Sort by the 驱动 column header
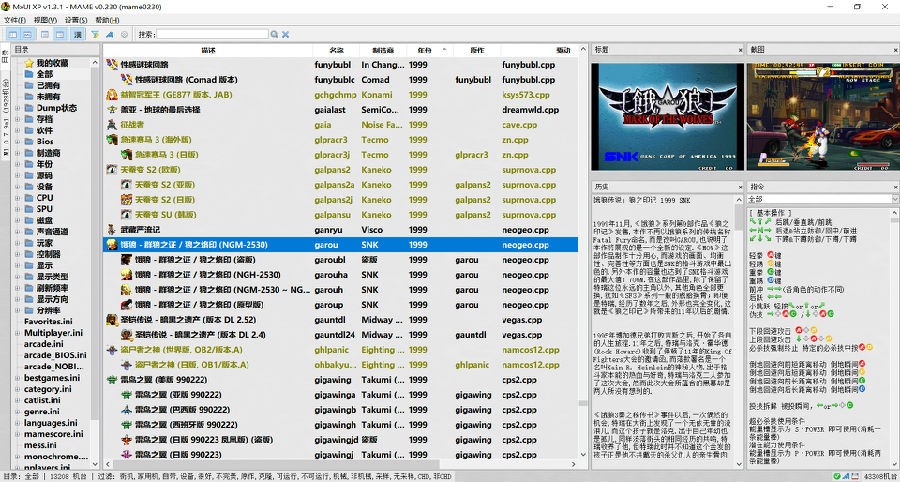Screen dimensions: 900x482 pyautogui.click(x=538, y=50)
